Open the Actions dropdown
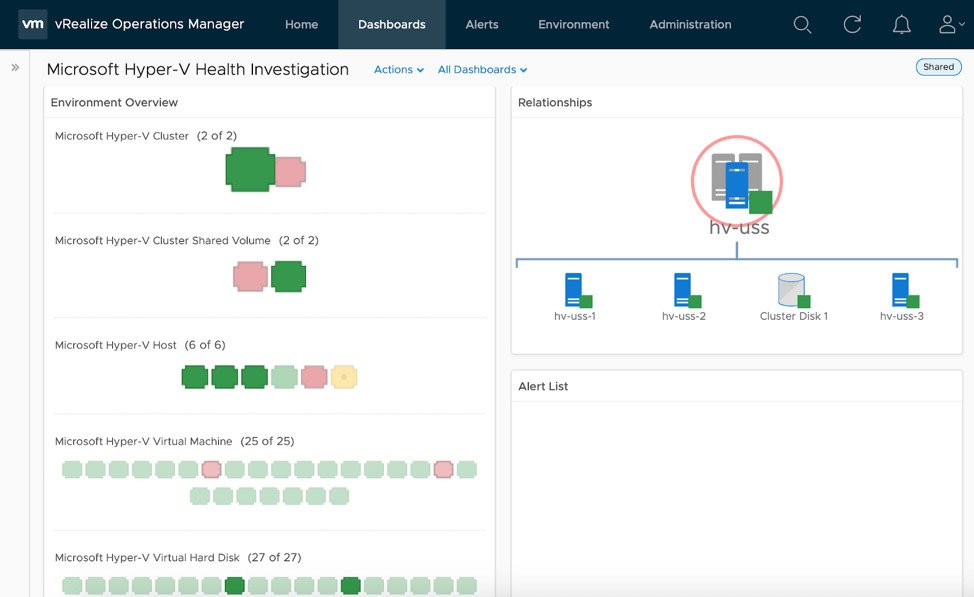Viewport: 974px width, 597px height. [x=399, y=70]
